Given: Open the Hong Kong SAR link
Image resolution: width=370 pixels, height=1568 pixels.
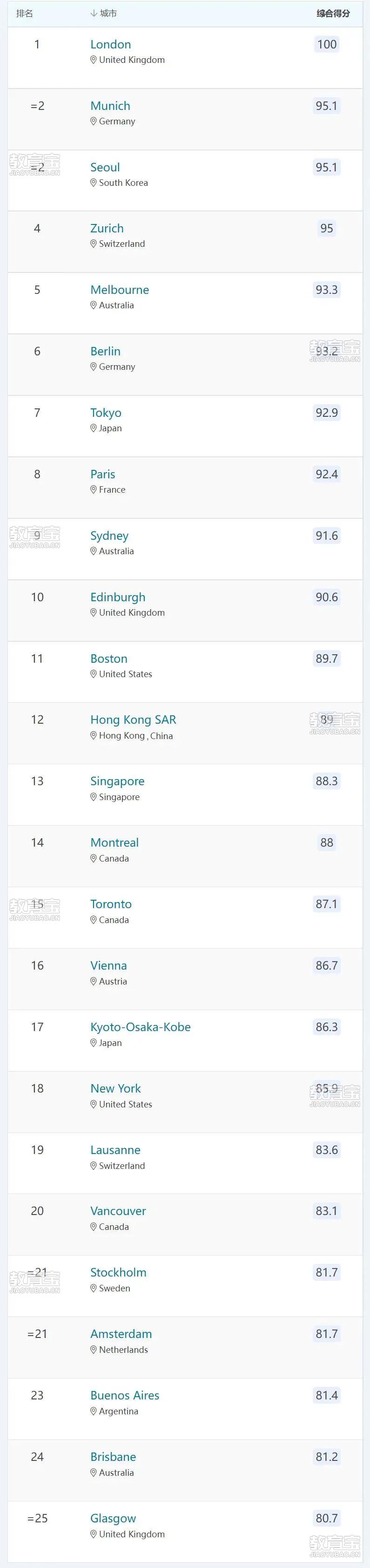Looking at the screenshot, I should [x=133, y=720].
